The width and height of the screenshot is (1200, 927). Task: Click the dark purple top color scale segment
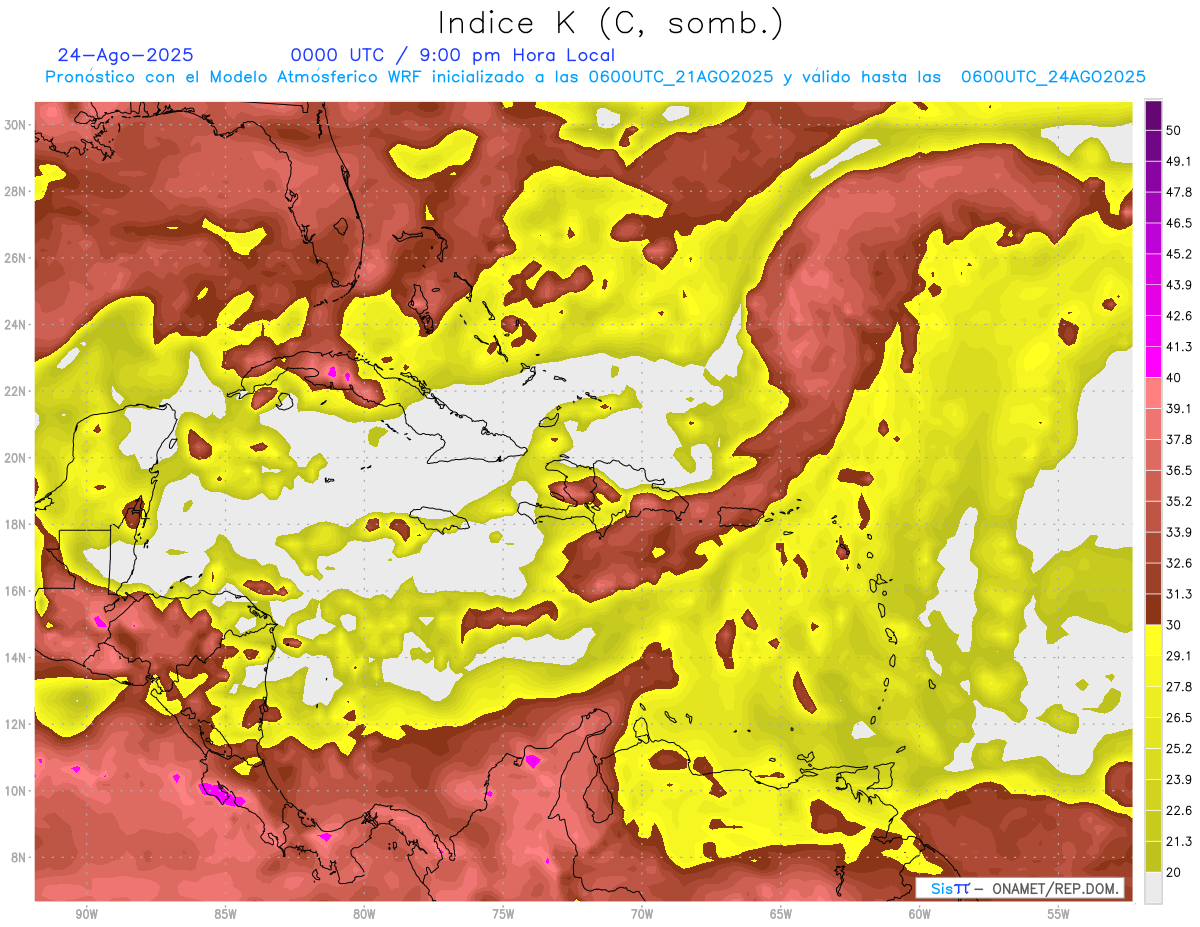coord(1153,115)
